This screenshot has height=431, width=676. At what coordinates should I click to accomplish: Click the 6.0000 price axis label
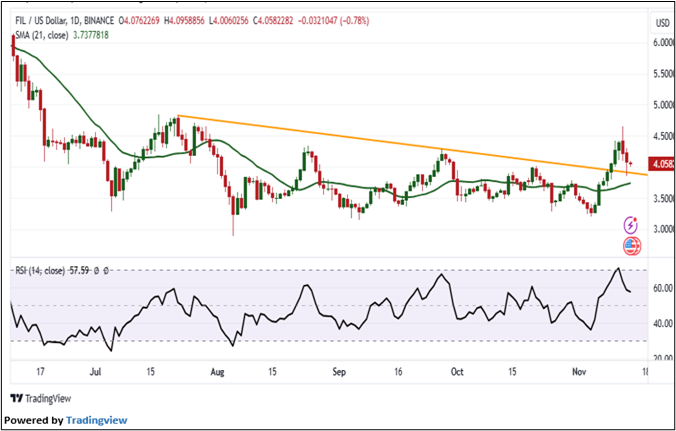(664, 44)
